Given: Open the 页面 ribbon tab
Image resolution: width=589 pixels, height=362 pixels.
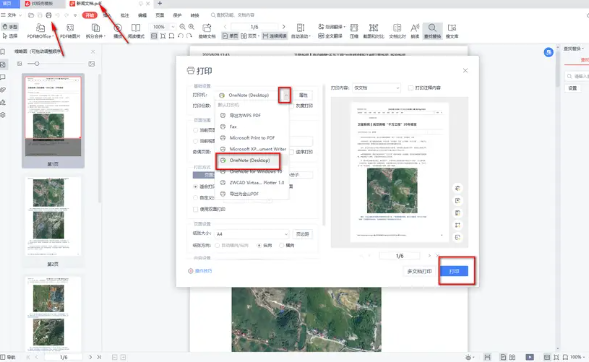Looking at the screenshot, I should point(160,15).
